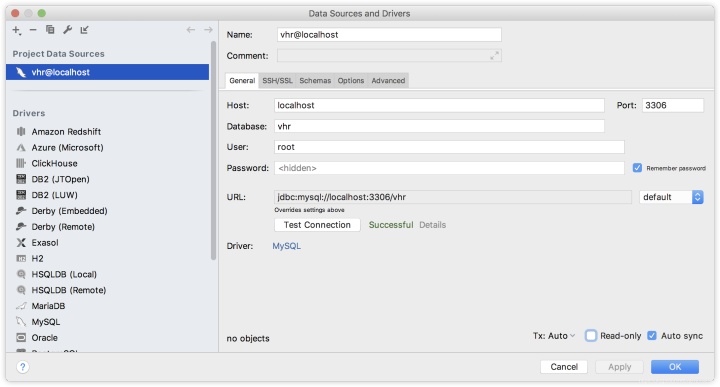Click the Test Connection button
Viewport: 720px width, 387px height.
pyautogui.click(x=317, y=225)
